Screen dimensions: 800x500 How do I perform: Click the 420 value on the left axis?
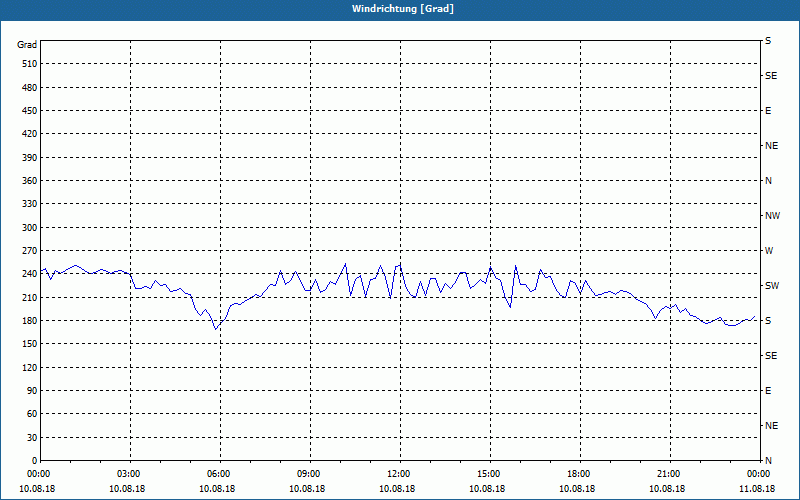click(30, 134)
